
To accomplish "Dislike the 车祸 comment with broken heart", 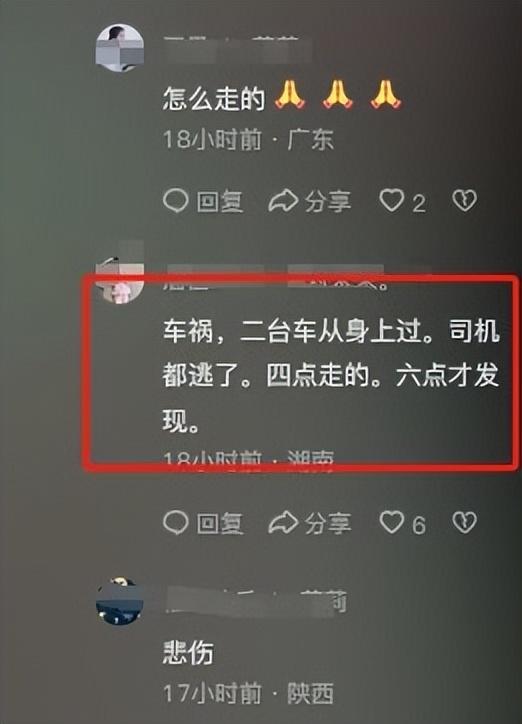I will tap(464, 523).
